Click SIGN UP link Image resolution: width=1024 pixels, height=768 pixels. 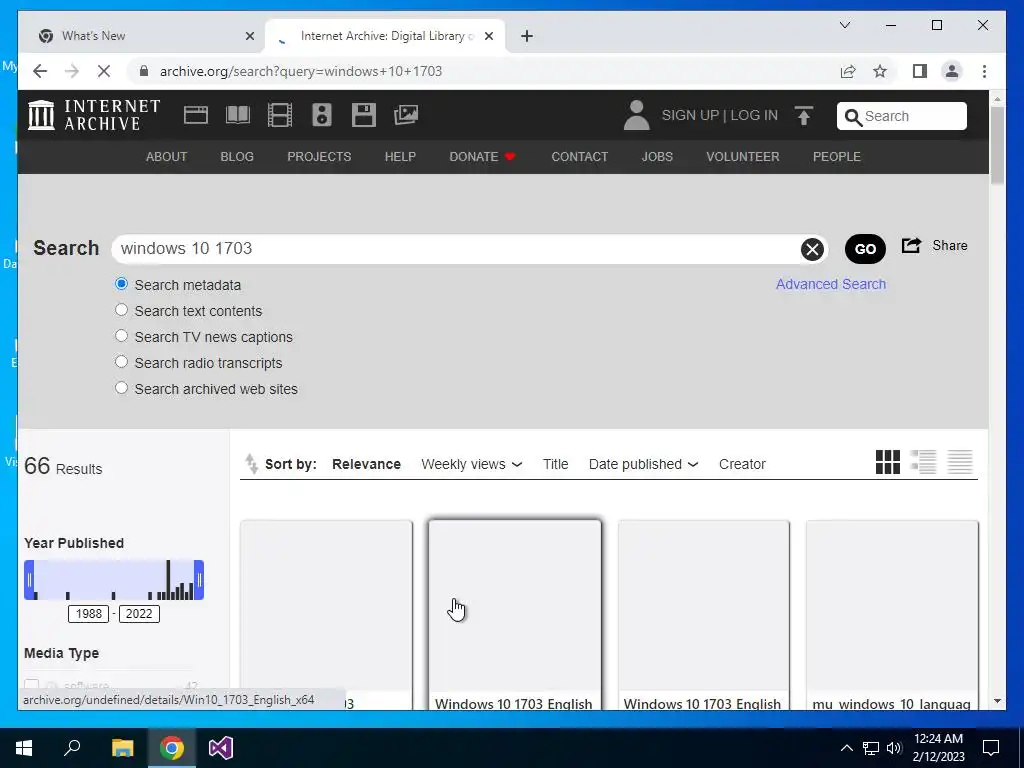(690, 116)
